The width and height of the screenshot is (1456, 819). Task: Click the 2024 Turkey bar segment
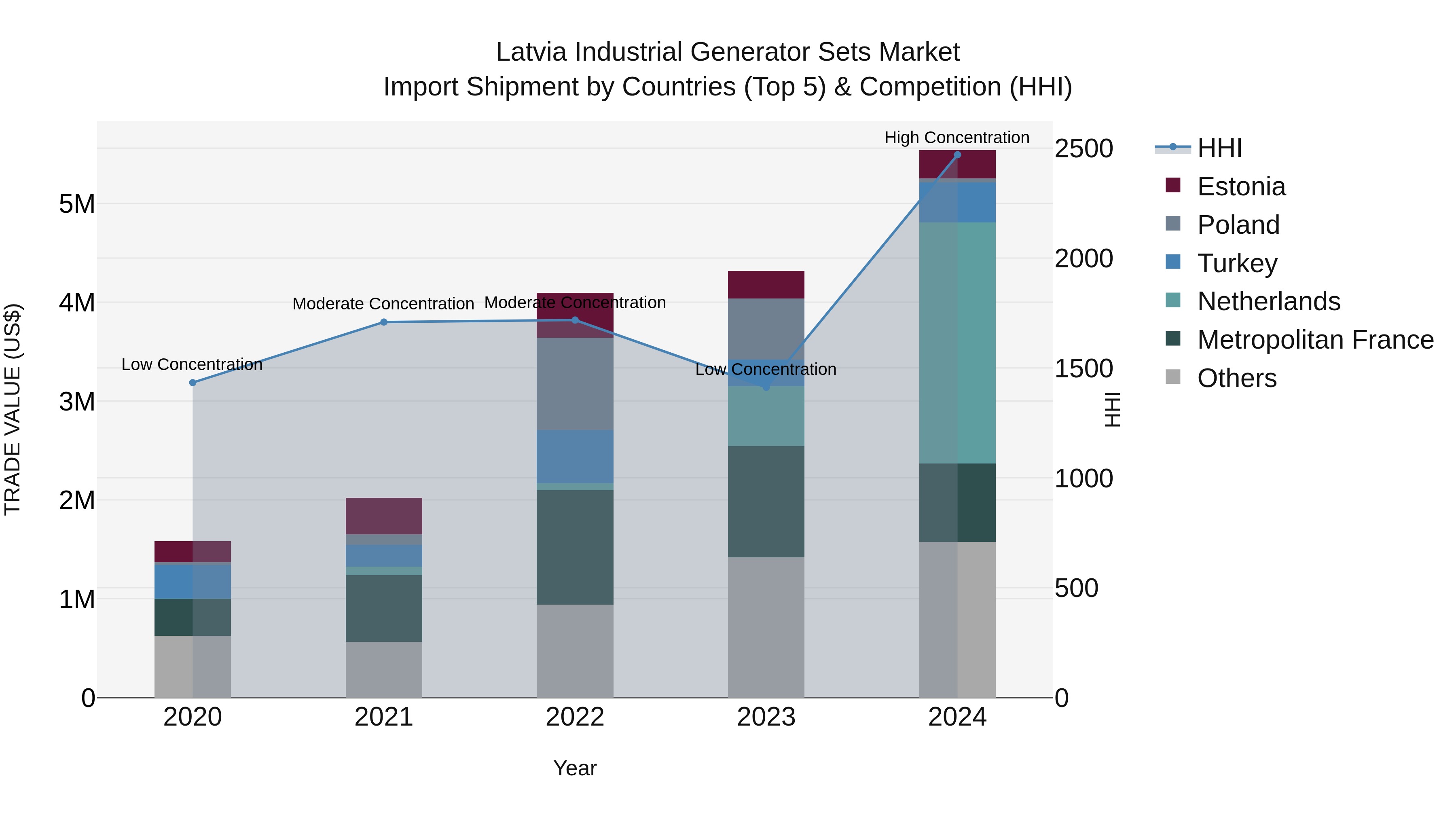pyautogui.click(x=957, y=202)
